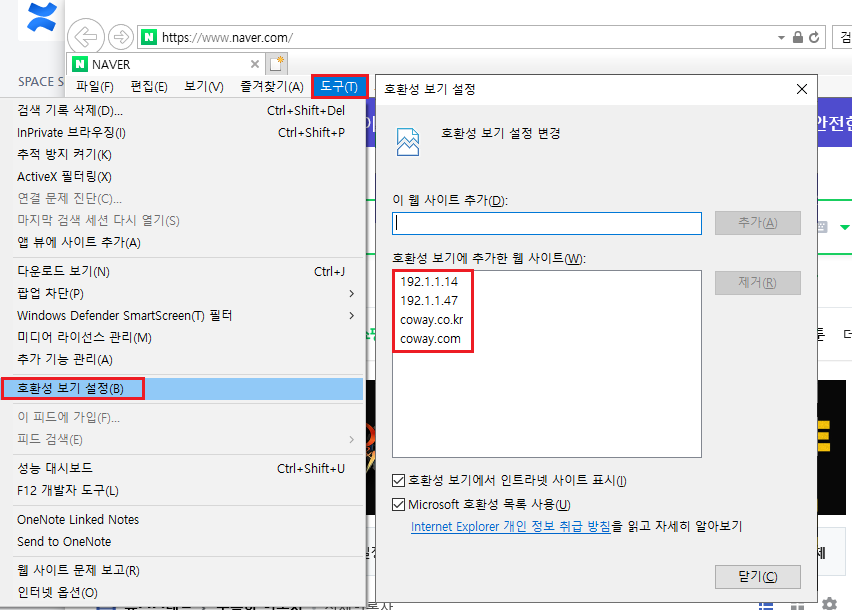Image resolution: width=852 pixels, height=610 pixels.
Task: Select 앱 뷰에 사이트 추가(A) entry
Action: point(182,242)
